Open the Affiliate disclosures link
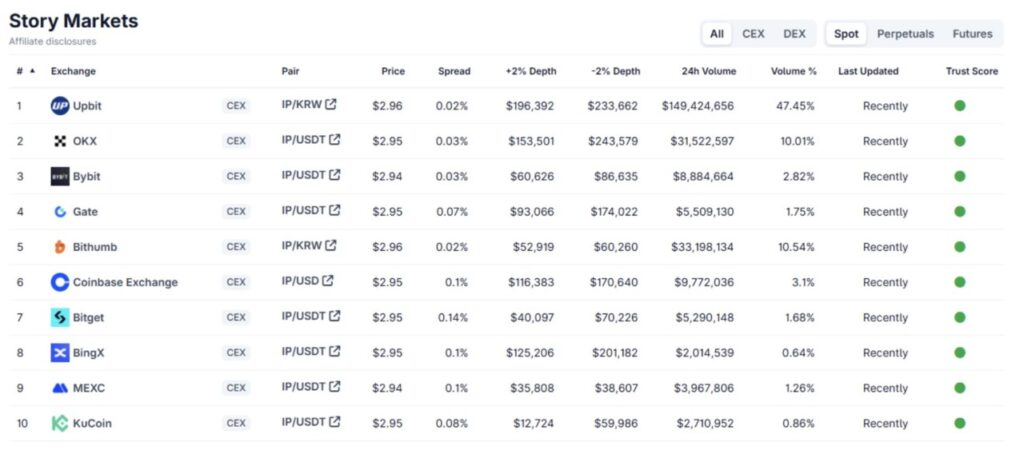Image resolution: width=1024 pixels, height=462 pixels. point(53,42)
